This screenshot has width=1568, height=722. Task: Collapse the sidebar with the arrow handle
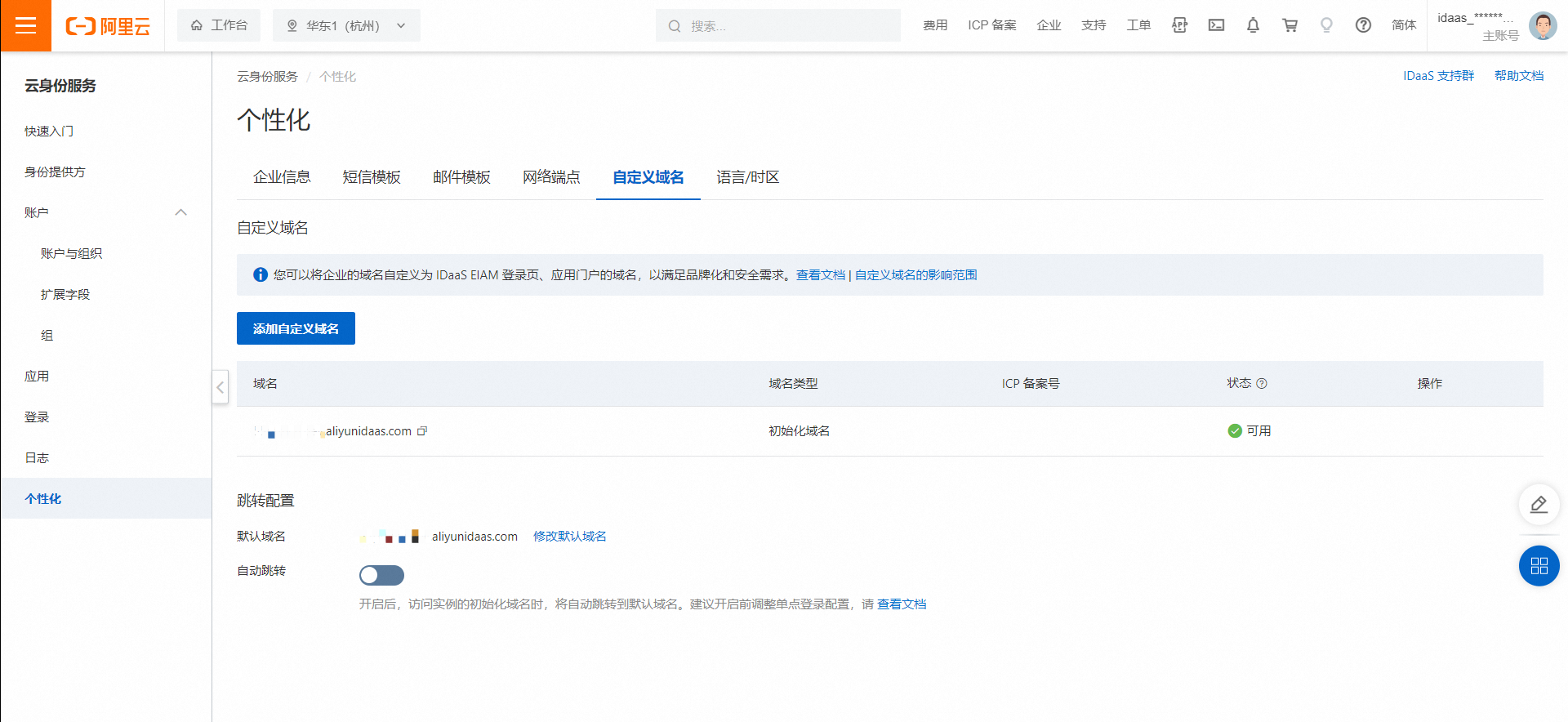[x=220, y=387]
